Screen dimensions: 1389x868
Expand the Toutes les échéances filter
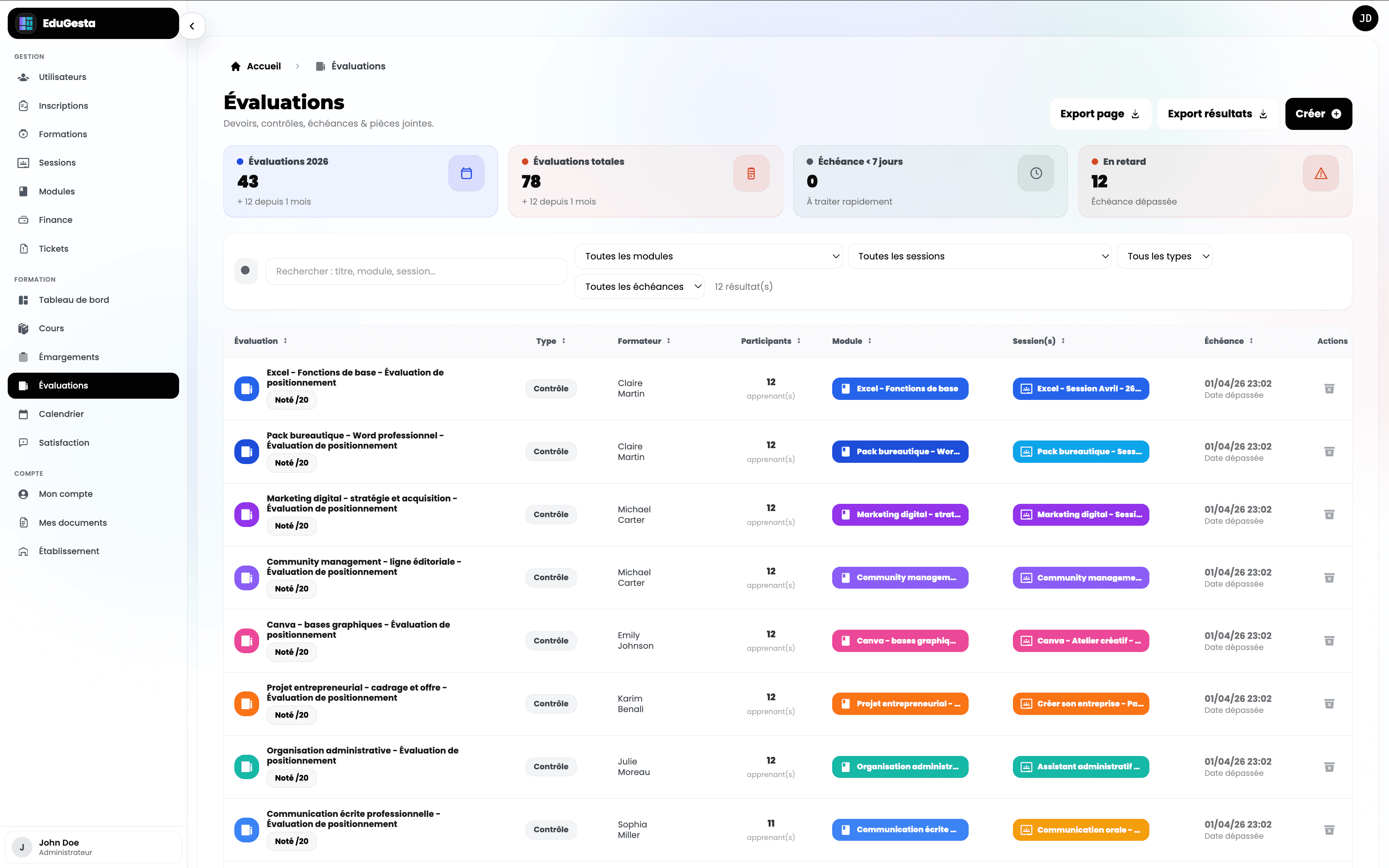coord(639,287)
